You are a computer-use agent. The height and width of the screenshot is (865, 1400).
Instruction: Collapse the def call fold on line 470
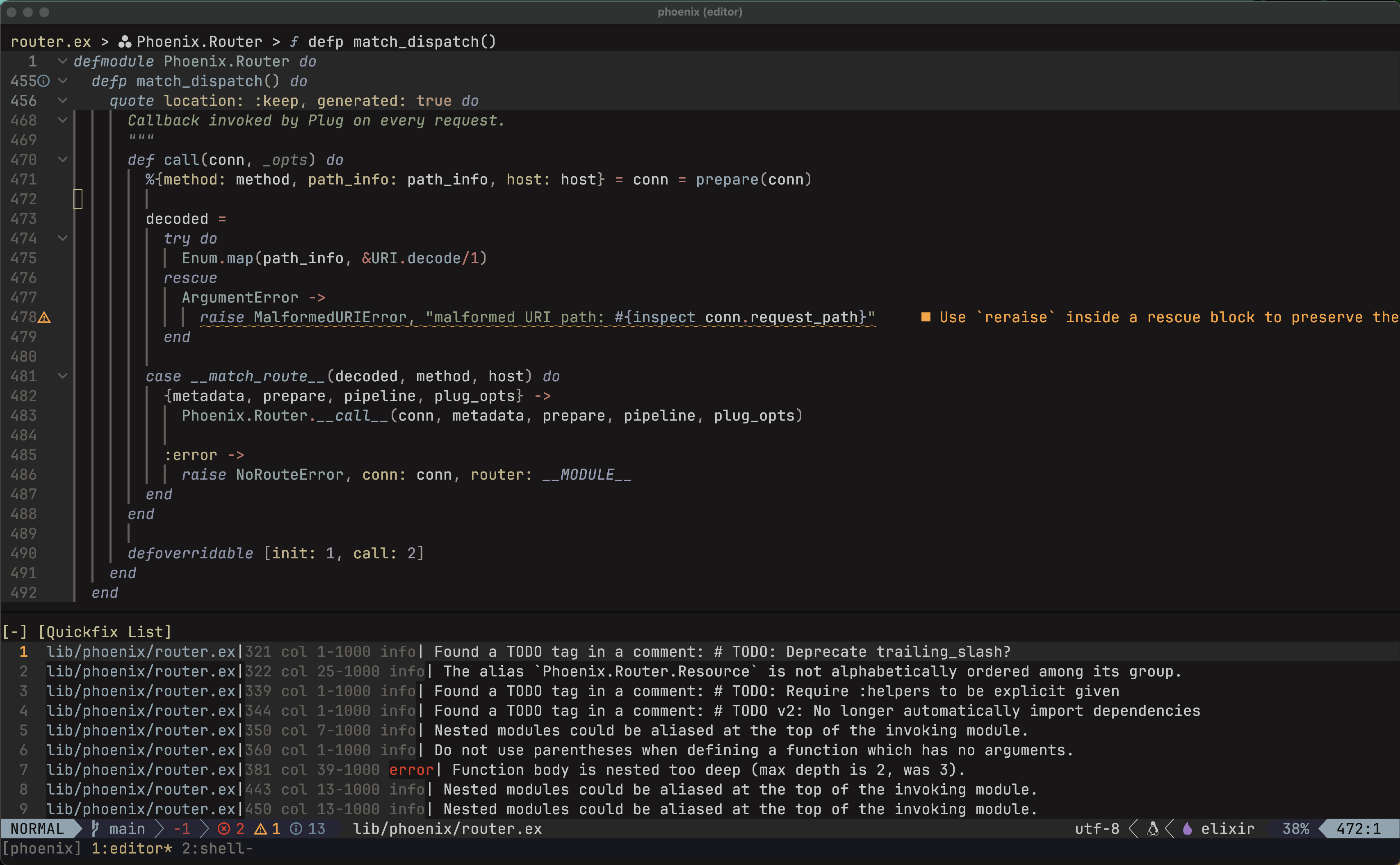pyautogui.click(x=63, y=159)
